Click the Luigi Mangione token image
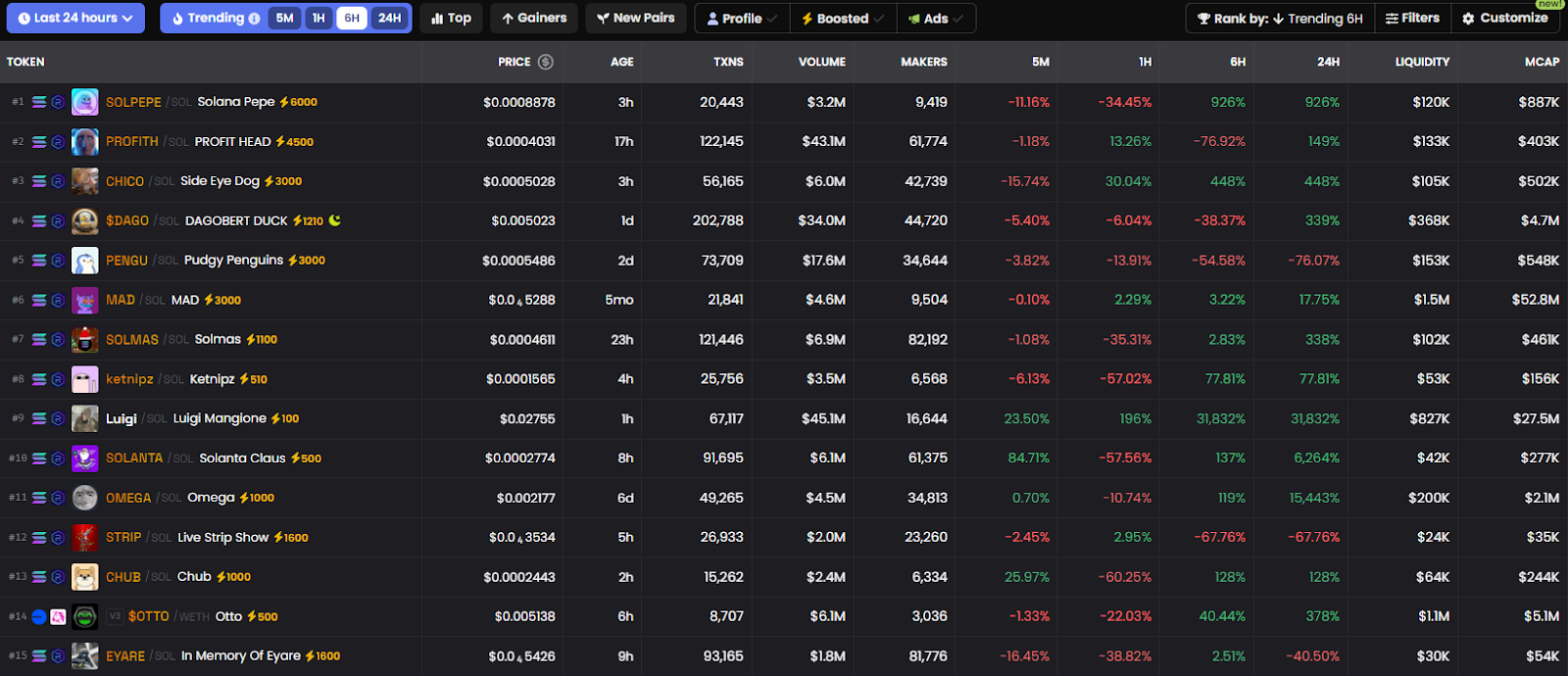1568x676 pixels. [x=85, y=418]
